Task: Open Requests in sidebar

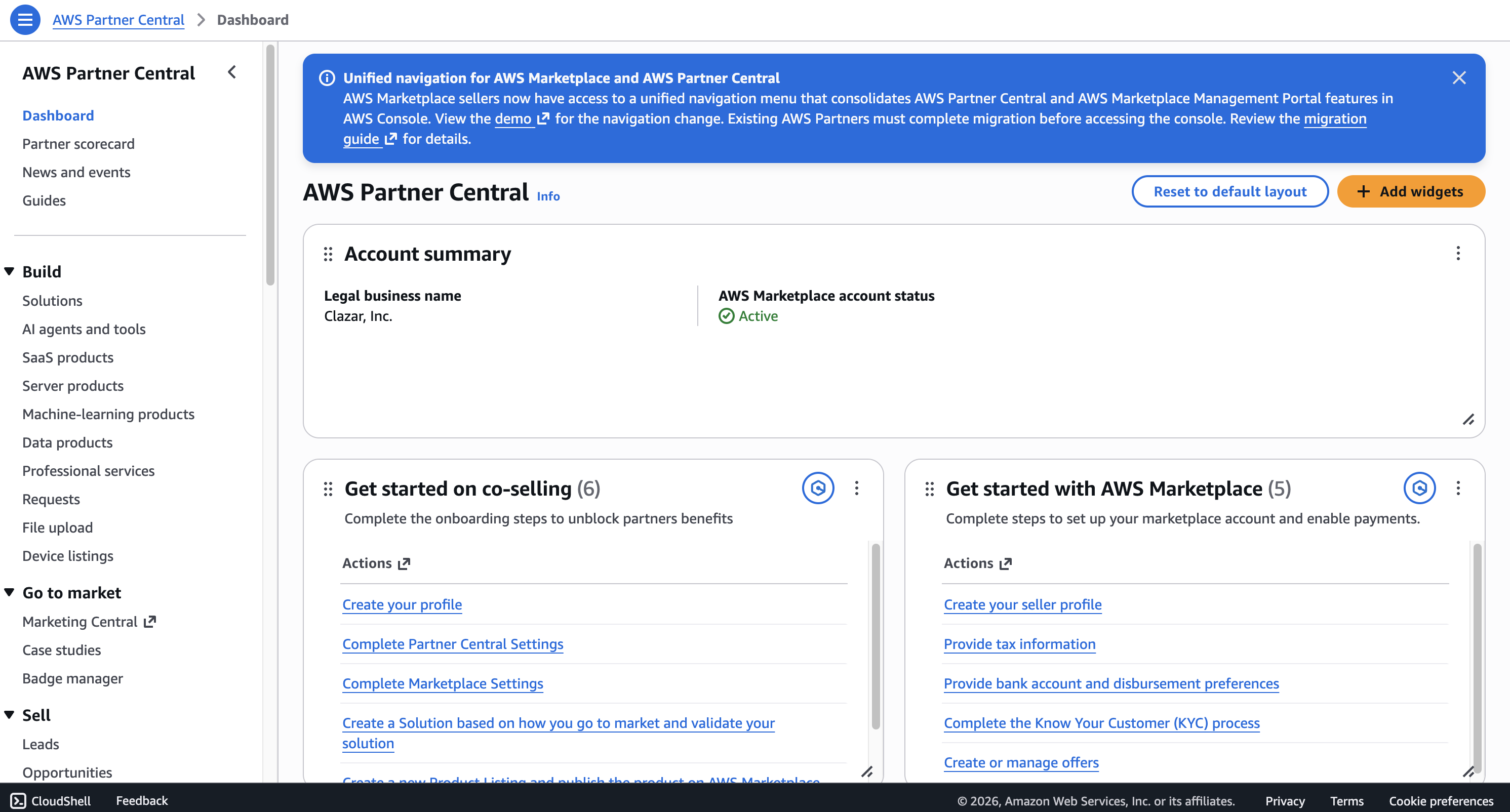Action: (51, 499)
